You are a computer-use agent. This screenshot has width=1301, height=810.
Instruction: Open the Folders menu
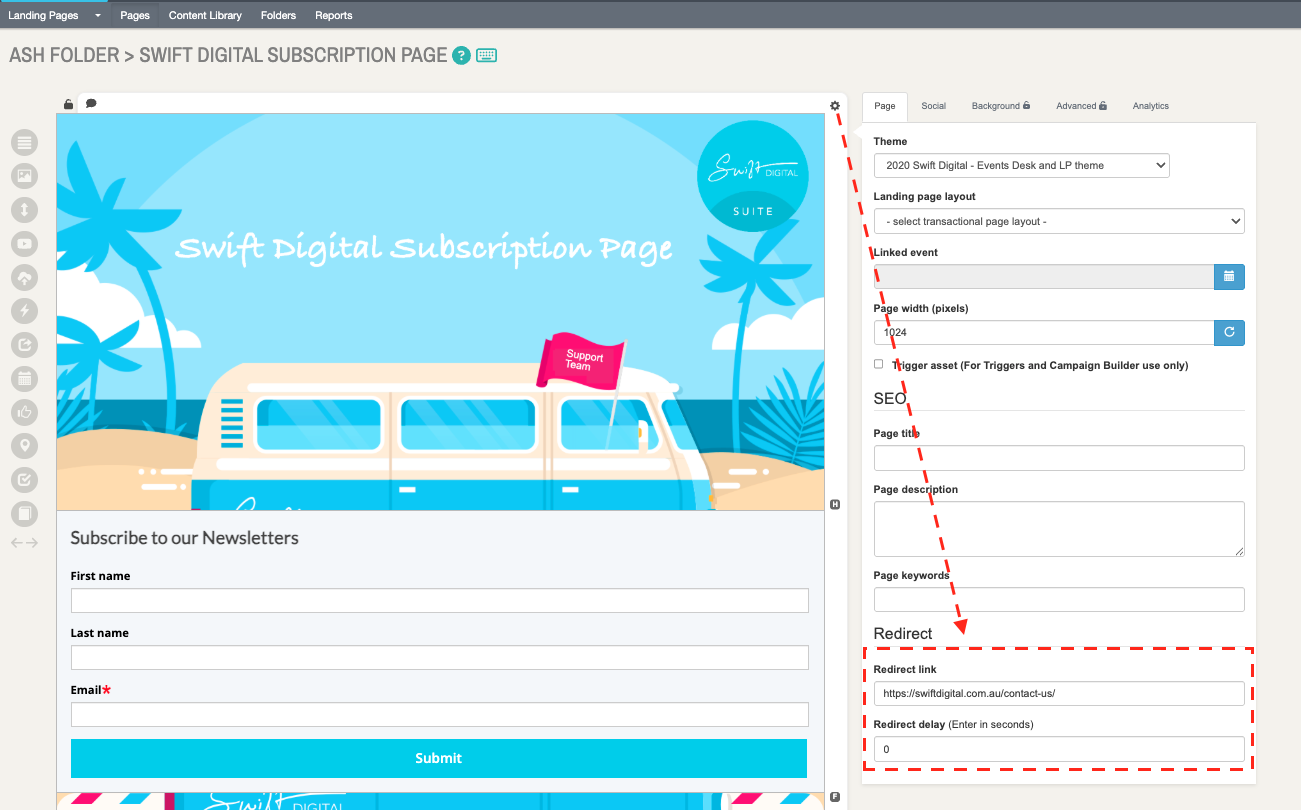(278, 15)
